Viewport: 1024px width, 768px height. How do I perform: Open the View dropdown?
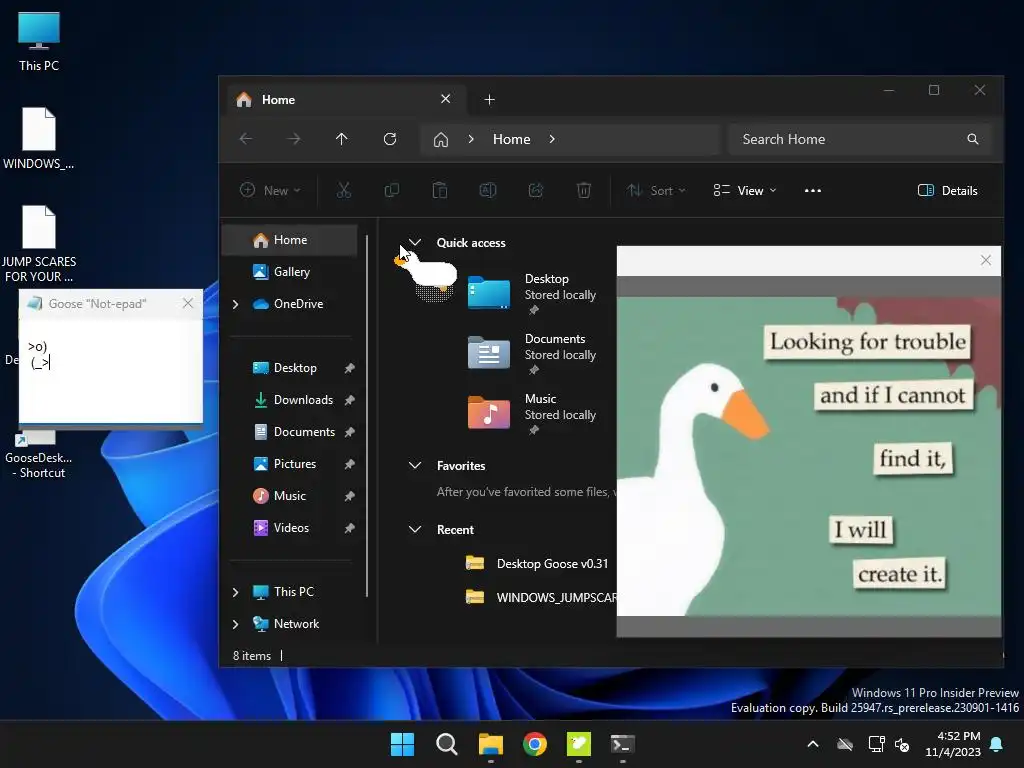(744, 190)
